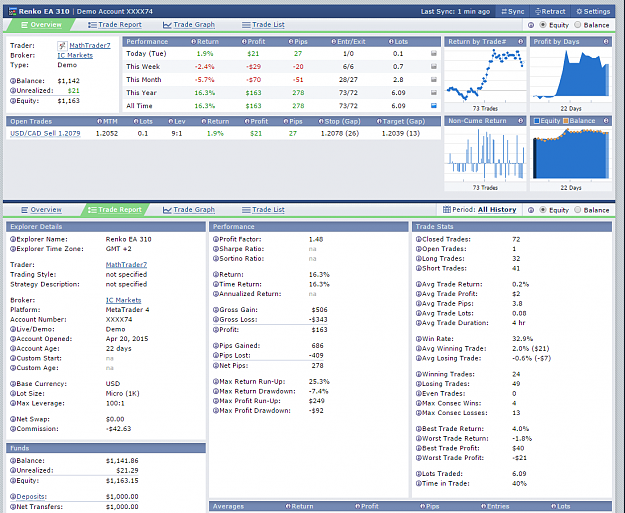Select the Balance radio in the top tab bar
The height and width of the screenshot is (513, 625).
[578, 25]
